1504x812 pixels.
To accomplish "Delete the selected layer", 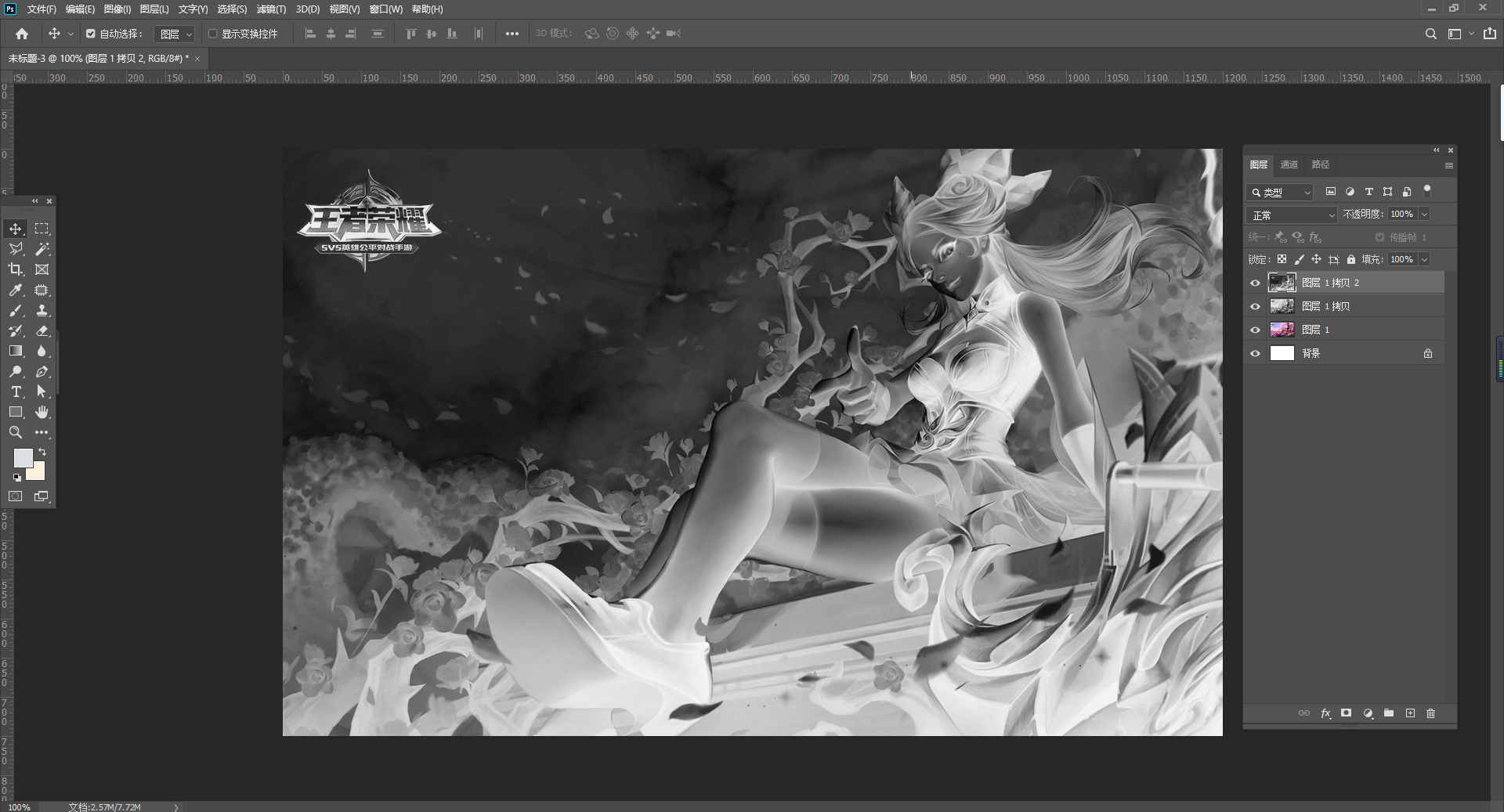I will point(1431,713).
